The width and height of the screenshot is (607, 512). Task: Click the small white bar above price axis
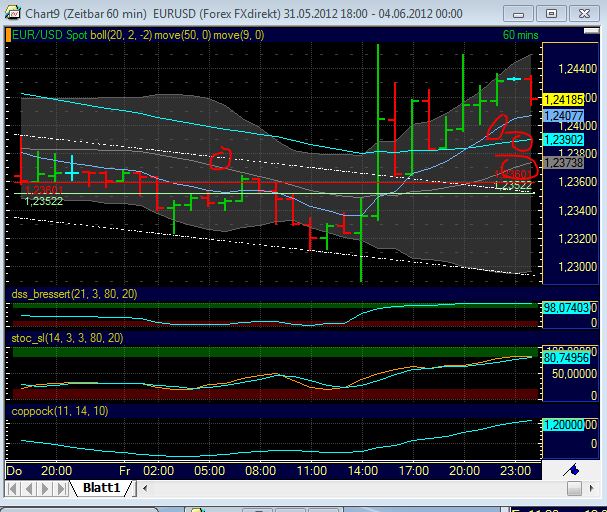tap(591, 31)
